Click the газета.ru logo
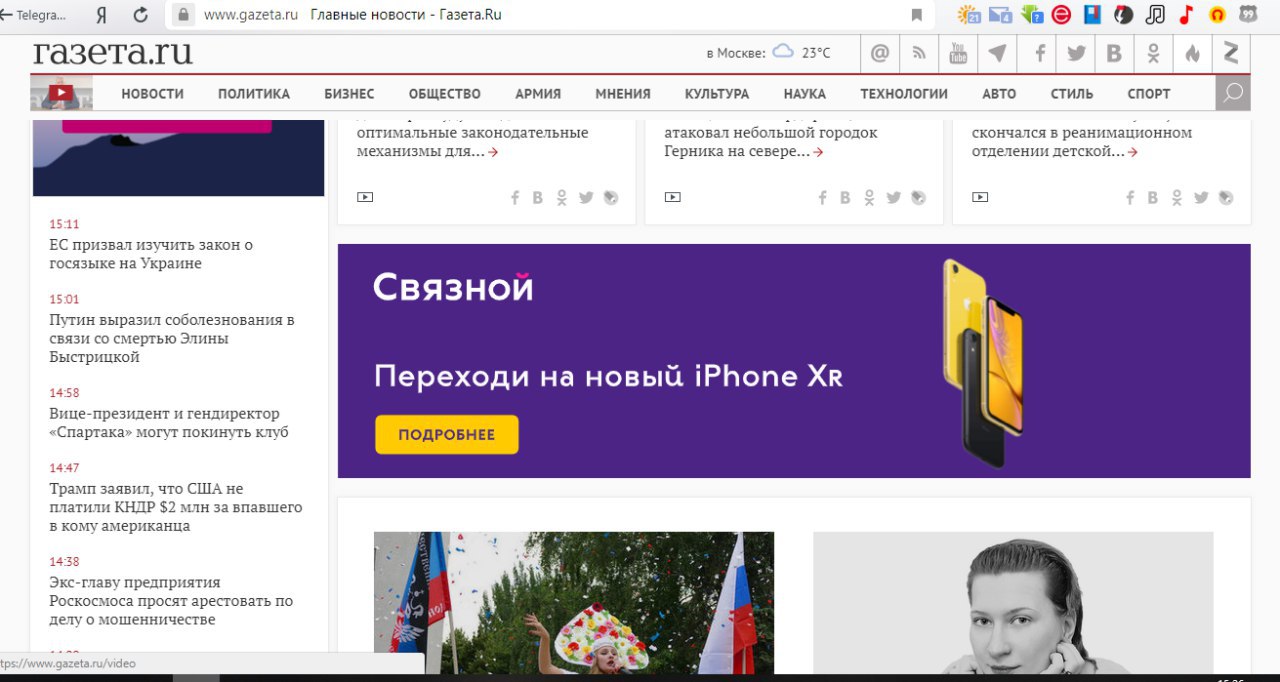This screenshot has width=1280, height=682. tap(113, 52)
